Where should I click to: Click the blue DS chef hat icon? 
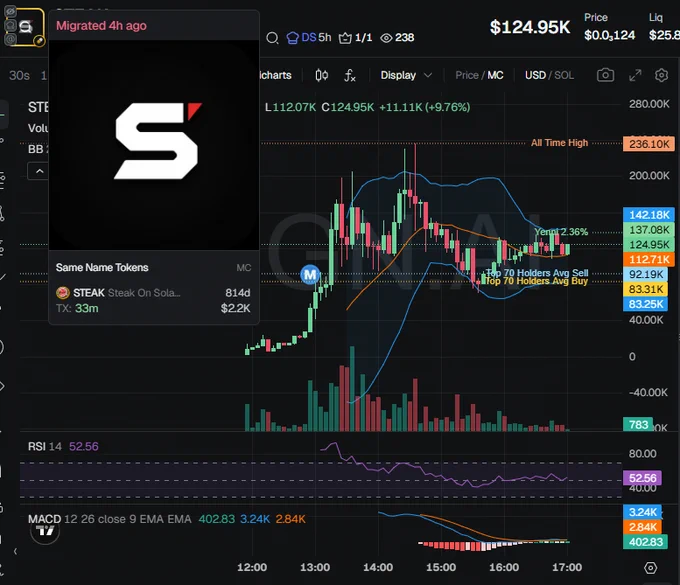pyautogui.click(x=293, y=38)
